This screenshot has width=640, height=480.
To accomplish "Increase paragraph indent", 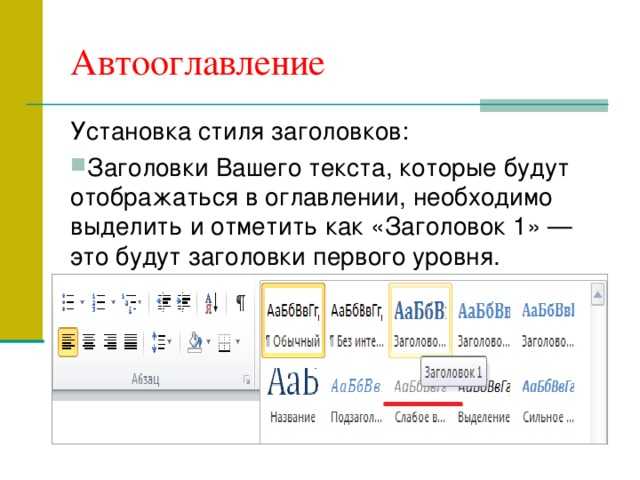I will pyautogui.click(x=184, y=303).
